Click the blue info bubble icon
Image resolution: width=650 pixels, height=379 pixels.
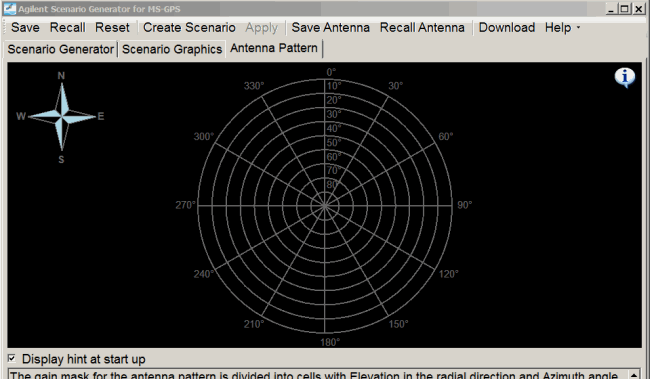click(x=625, y=78)
